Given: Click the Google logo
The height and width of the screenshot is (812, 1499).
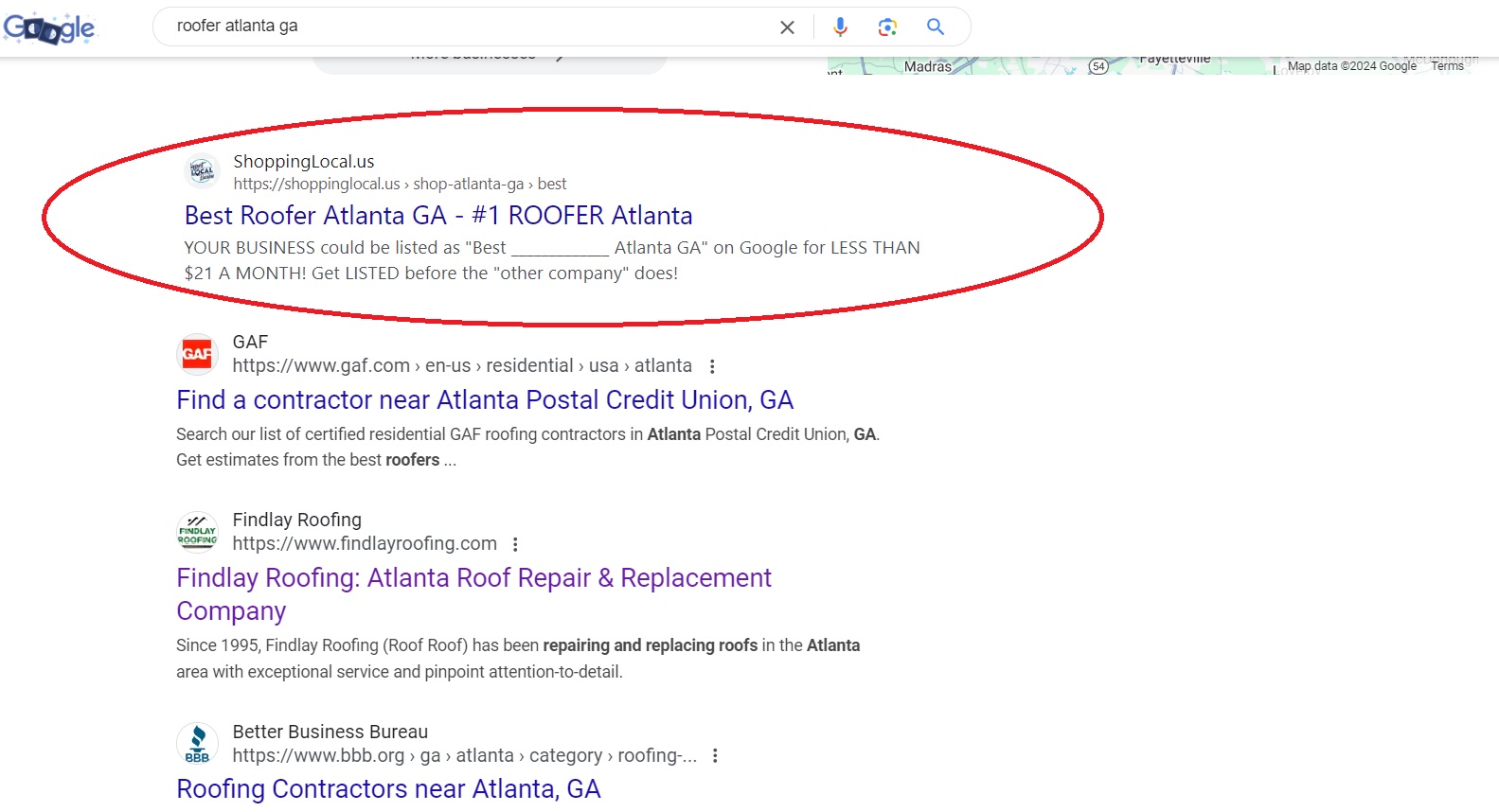Looking at the screenshot, I should [x=49, y=28].
